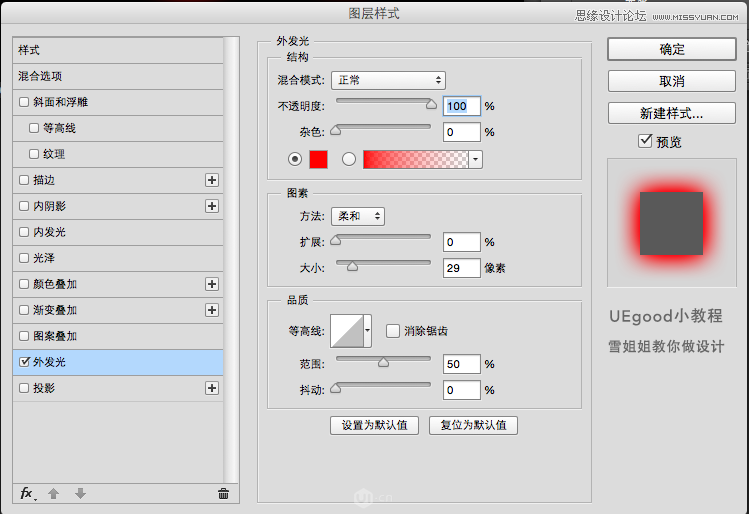This screenshot has height=514, width=749.
Task: Click plus icon next to 投影
Action: pyautogui.click(x=212, y=388)
